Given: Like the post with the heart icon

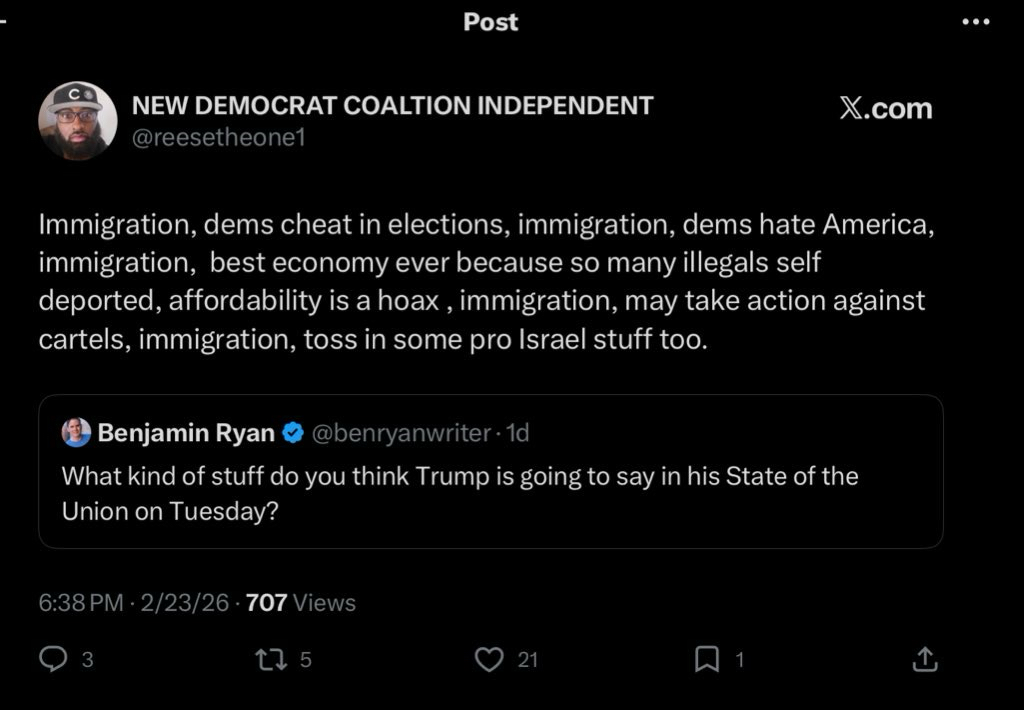Looking at the screenshot, I should pyautogui.click(x=488, y=659).
